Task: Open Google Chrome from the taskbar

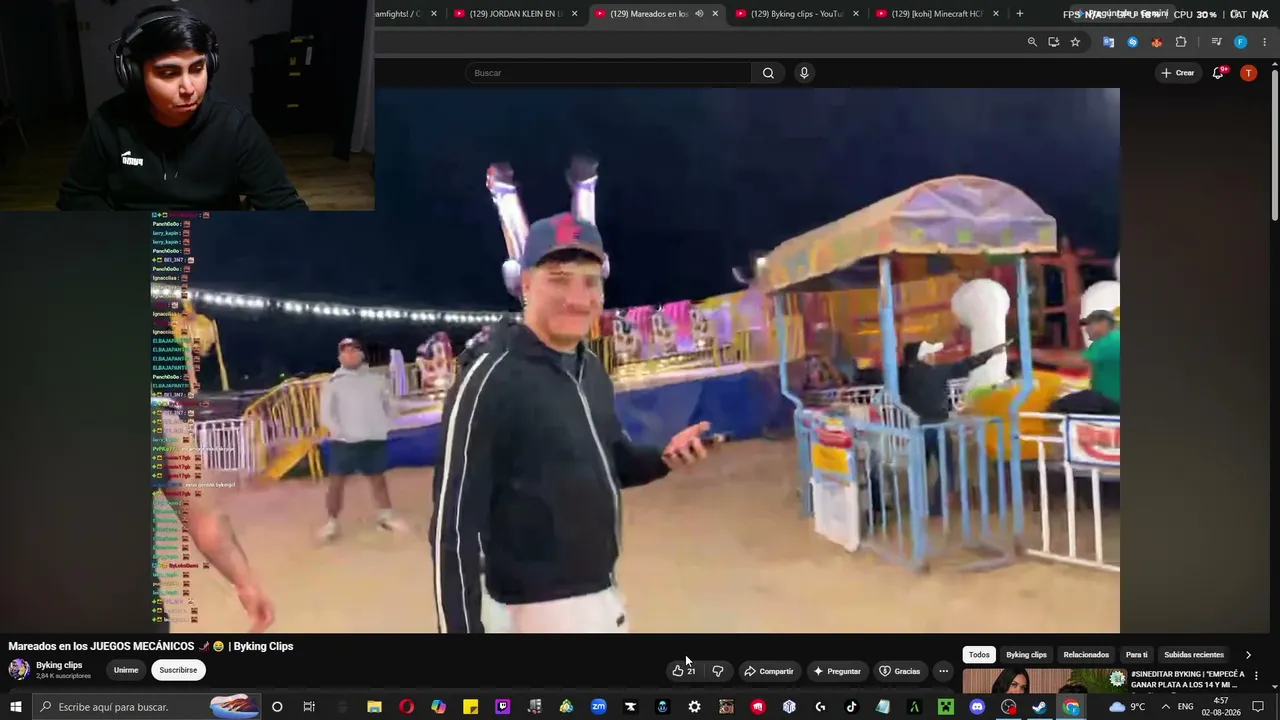Action: click(x=1071, y=707)
